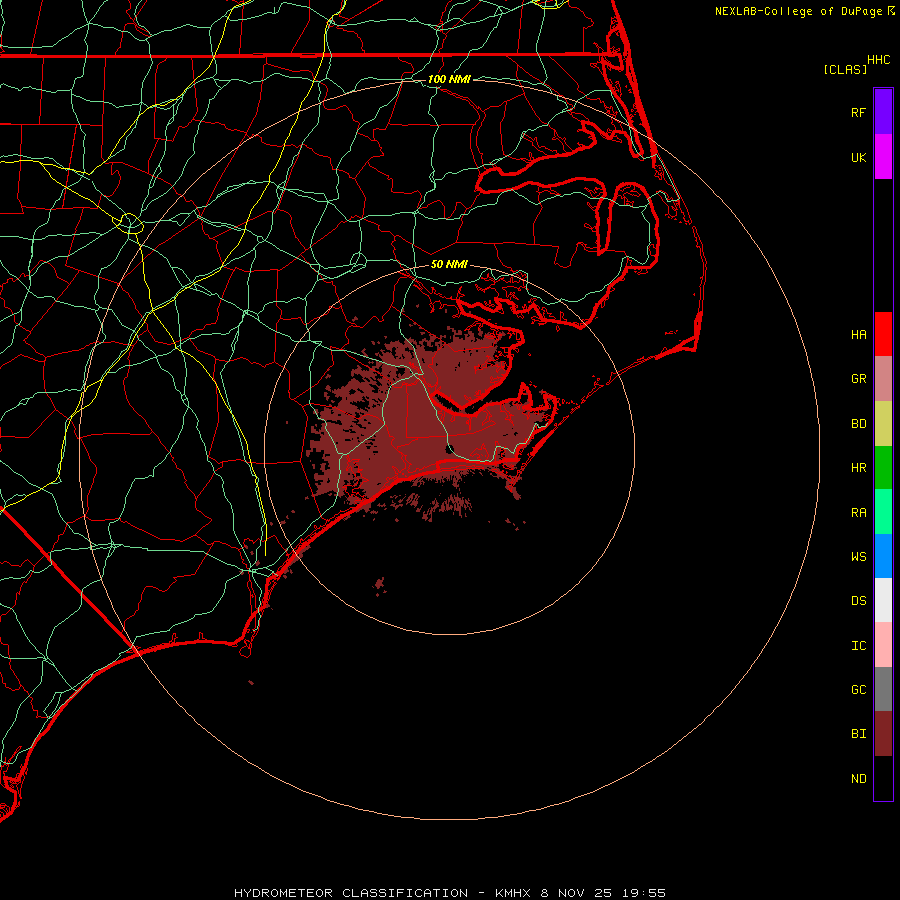Click the ND legend label
Image resolution: width=900 pixels, height=900 pixels.
[x=859, y=779]
